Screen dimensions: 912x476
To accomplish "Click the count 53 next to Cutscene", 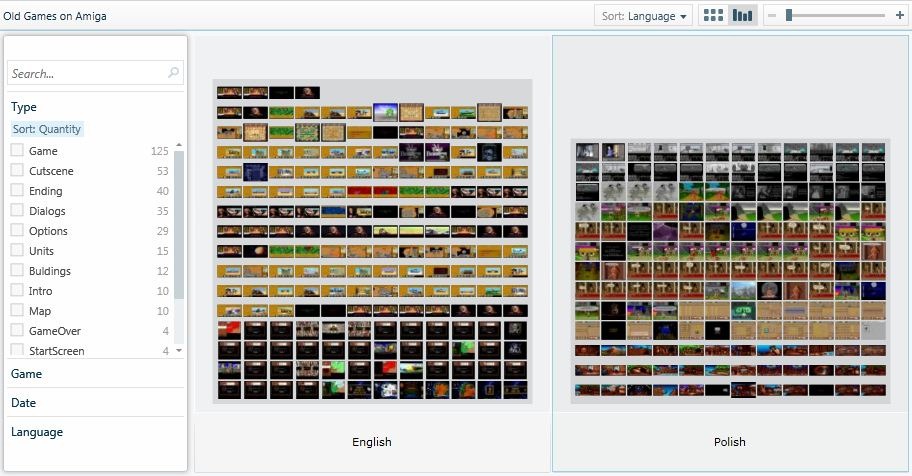I will click(162, 171).
